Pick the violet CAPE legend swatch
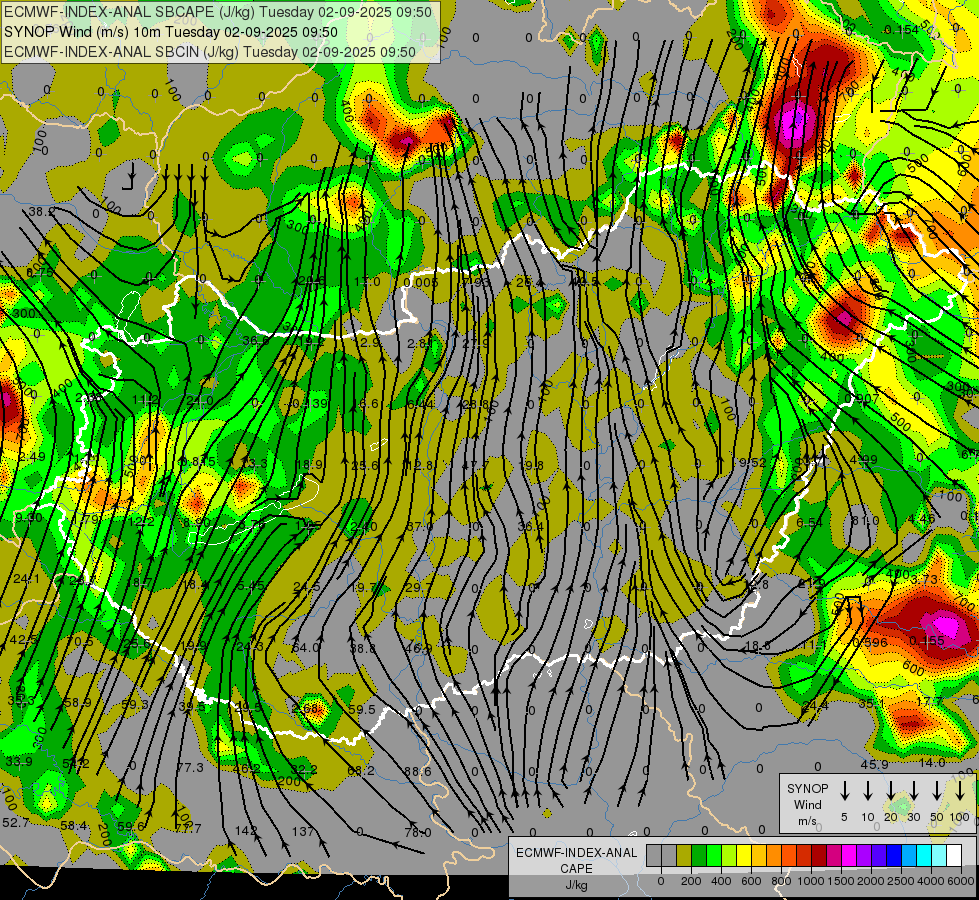Image resolution: width=979 pixels, height=900 pixels. 865,855
